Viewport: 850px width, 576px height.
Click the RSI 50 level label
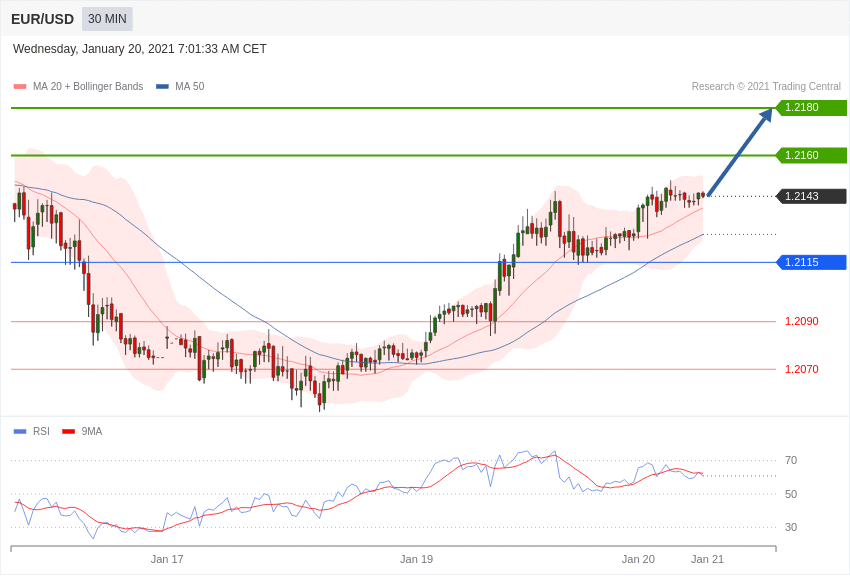[x=791, y=494]
